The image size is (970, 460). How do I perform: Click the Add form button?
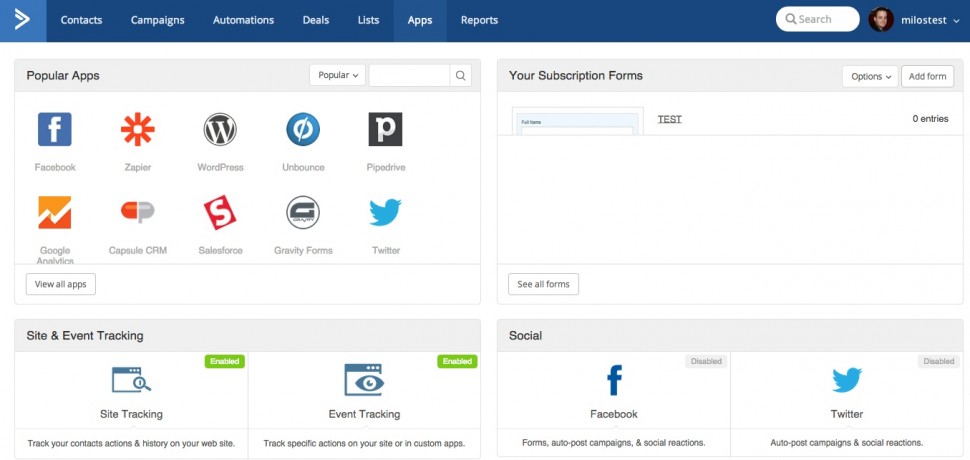927,77
